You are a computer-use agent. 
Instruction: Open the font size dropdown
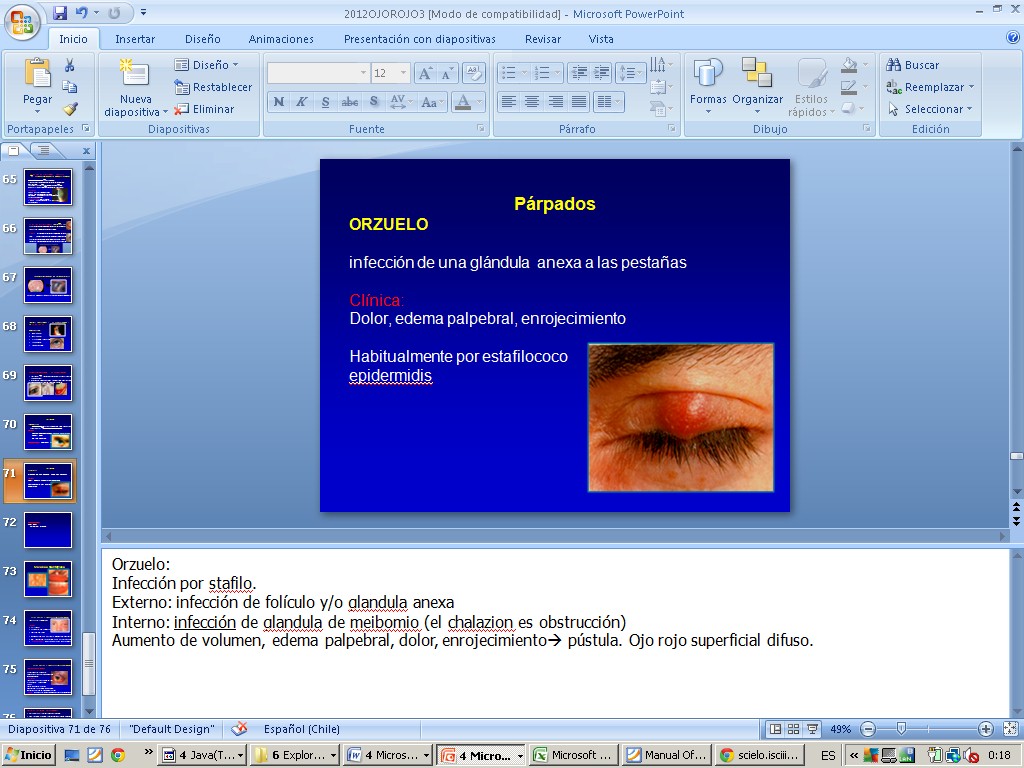click(403, 73)
